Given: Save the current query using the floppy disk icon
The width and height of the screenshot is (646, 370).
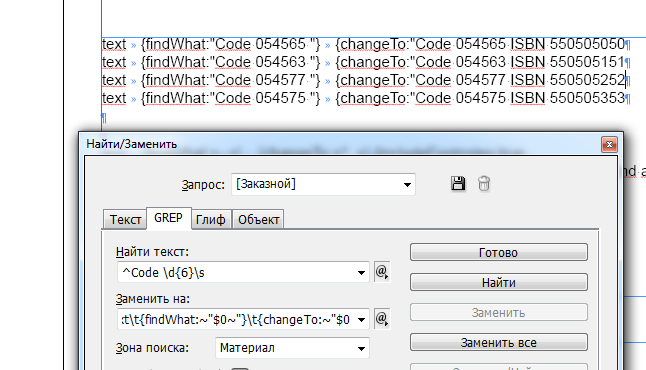Looking at the screenshot, I should pyautogui.click(x=458, y=183).
